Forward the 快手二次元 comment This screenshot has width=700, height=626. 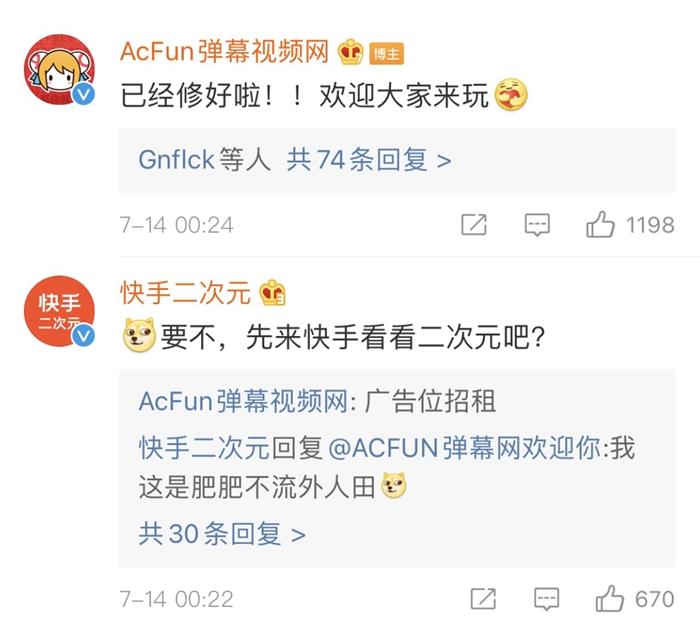click(482, 599)
